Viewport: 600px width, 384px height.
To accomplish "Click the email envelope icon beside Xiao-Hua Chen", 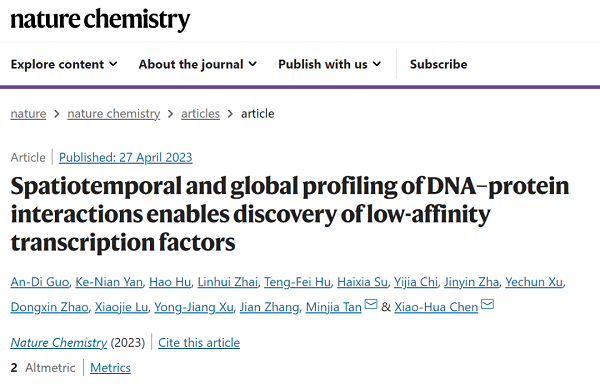I will tap(487, 304).
